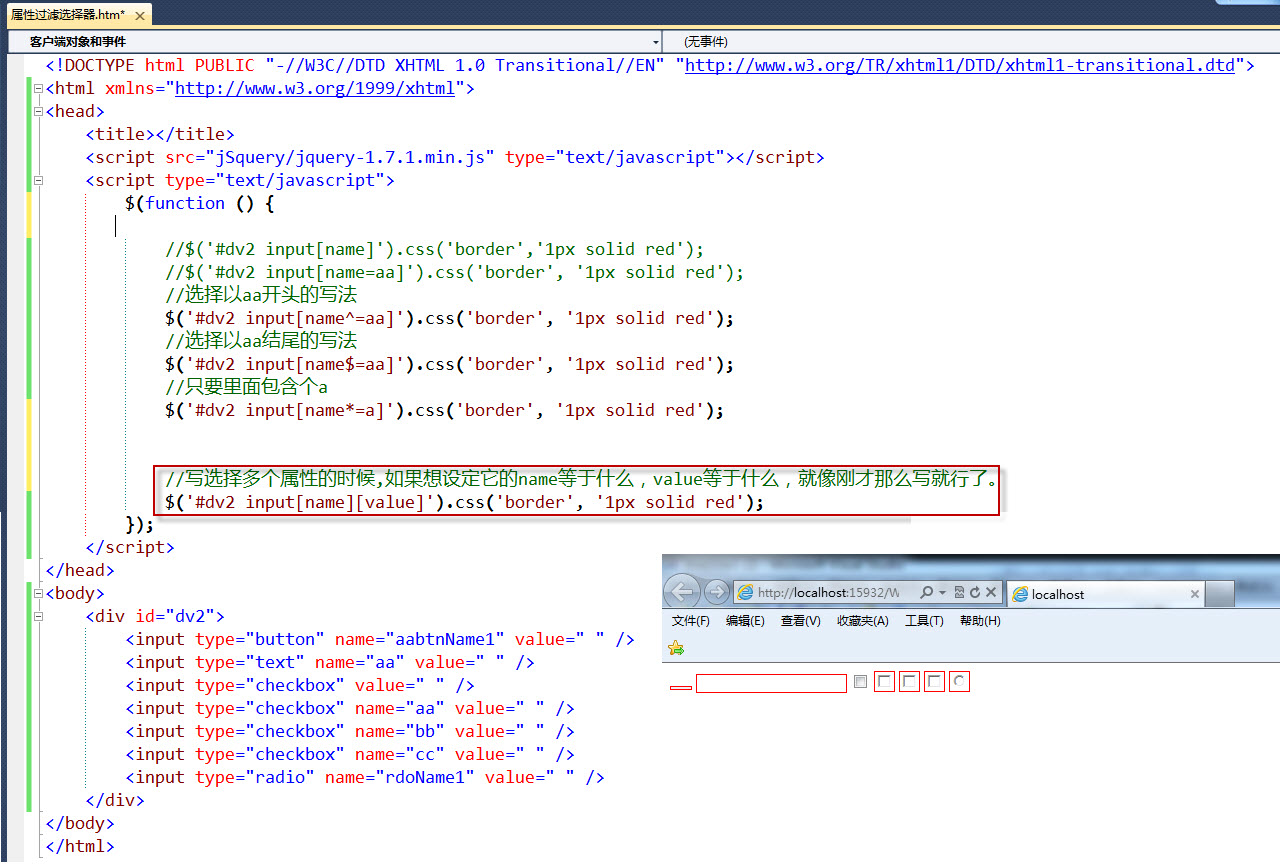Screen dimensions: 1280x864
Task: Click the name="aabtnName1" button input line
Action: (x=380, y=639)
